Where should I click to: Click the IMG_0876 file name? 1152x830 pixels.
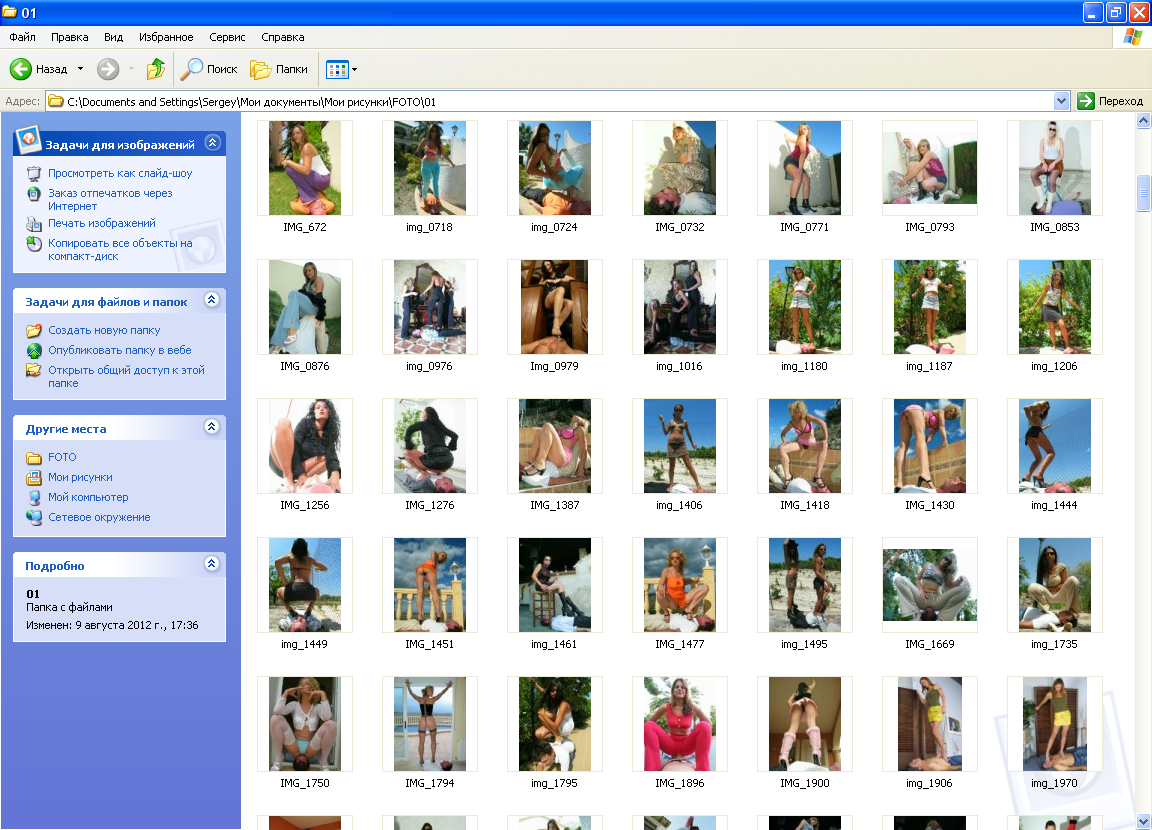point(305,367)
